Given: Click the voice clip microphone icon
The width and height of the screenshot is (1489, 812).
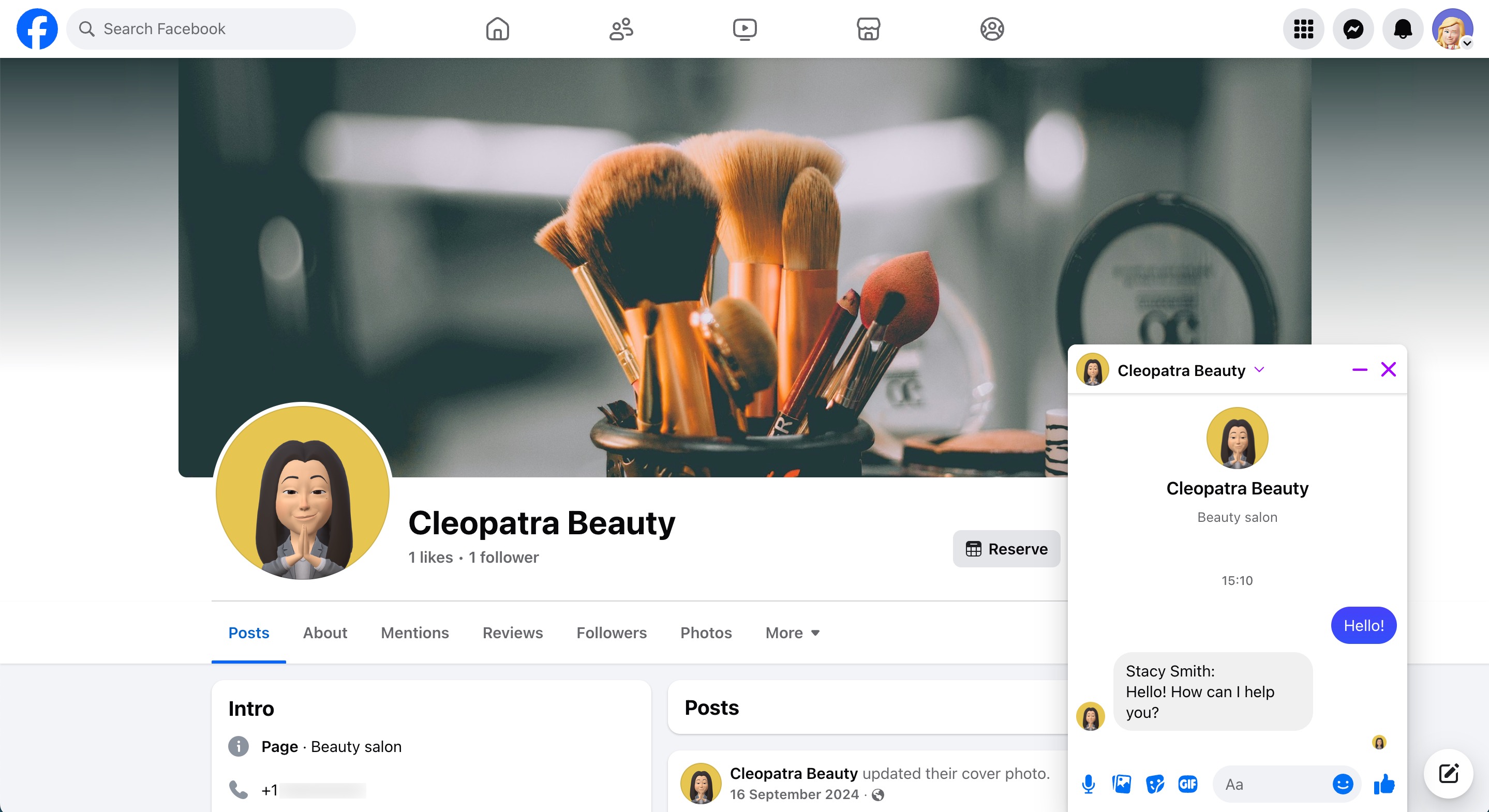Looking at the screenshot, I should tap(1088, 784).
